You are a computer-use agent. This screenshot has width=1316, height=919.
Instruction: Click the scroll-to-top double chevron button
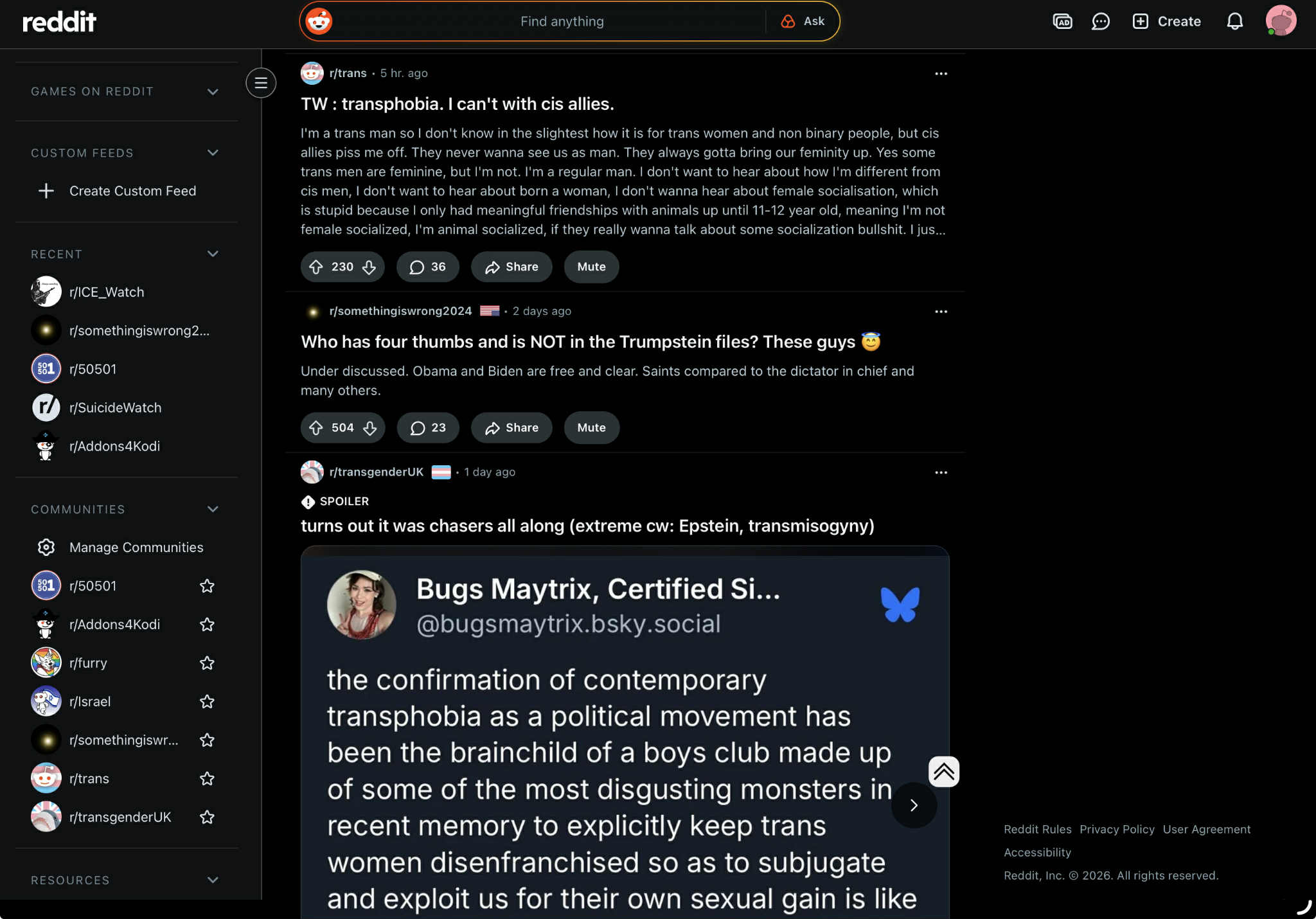pyautogui.click(x=943, y=771)
